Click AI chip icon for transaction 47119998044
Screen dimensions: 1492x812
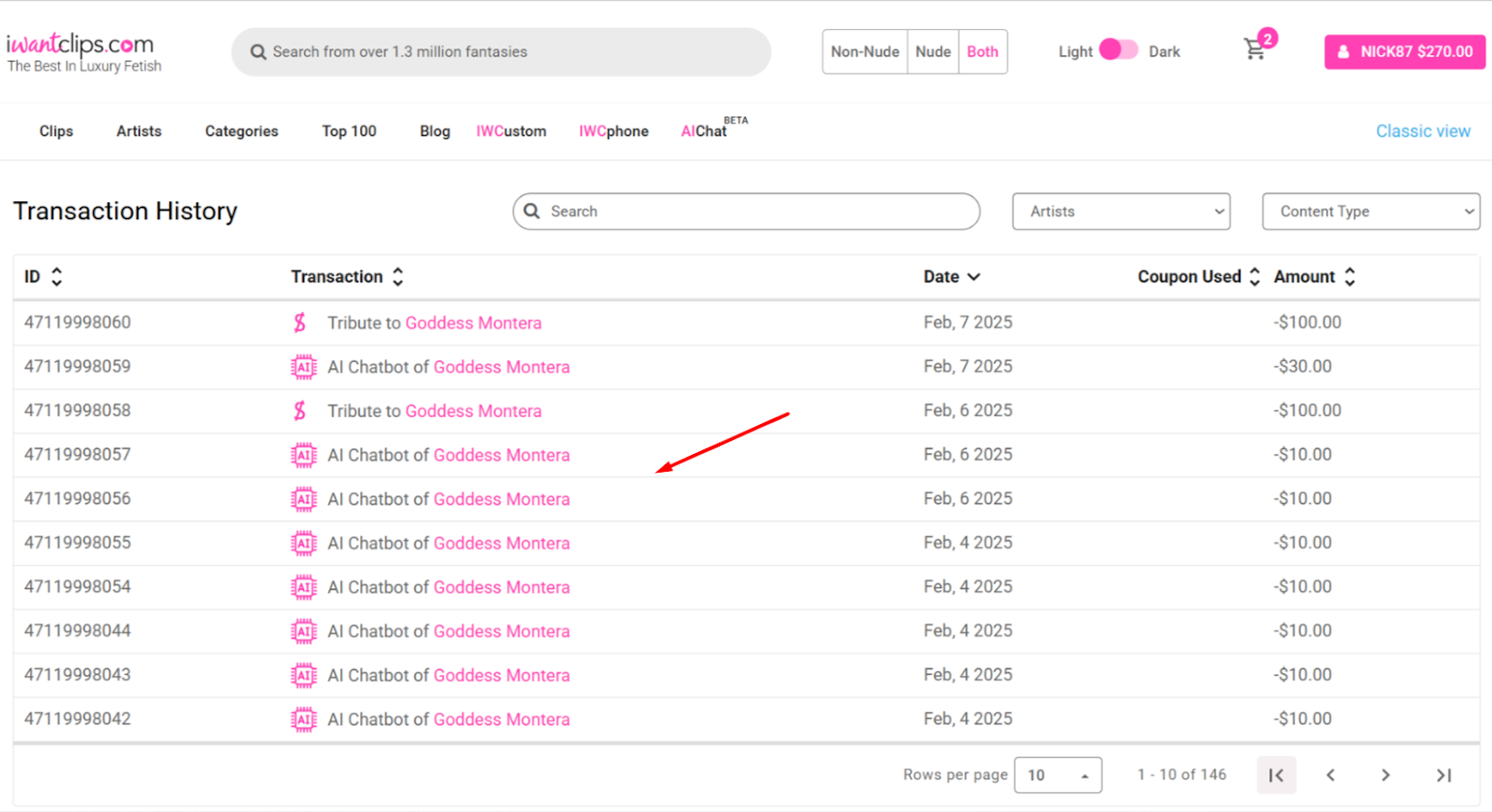pyautogui.click(x=303, y=631)
